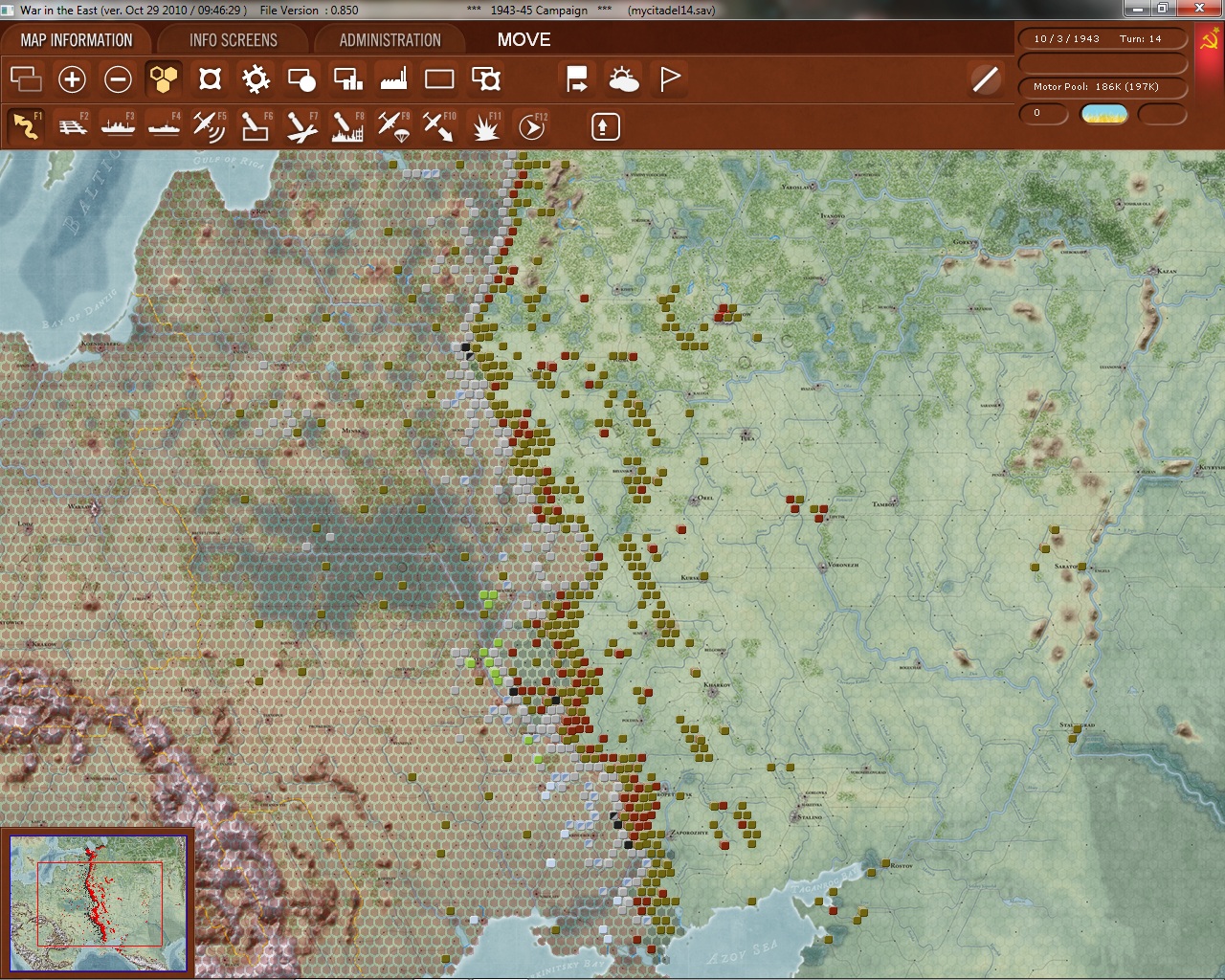The height and width of the screenshot is (980, 1225).
Task: Select Rail mode F2 icon
Action: click(72, 126)
